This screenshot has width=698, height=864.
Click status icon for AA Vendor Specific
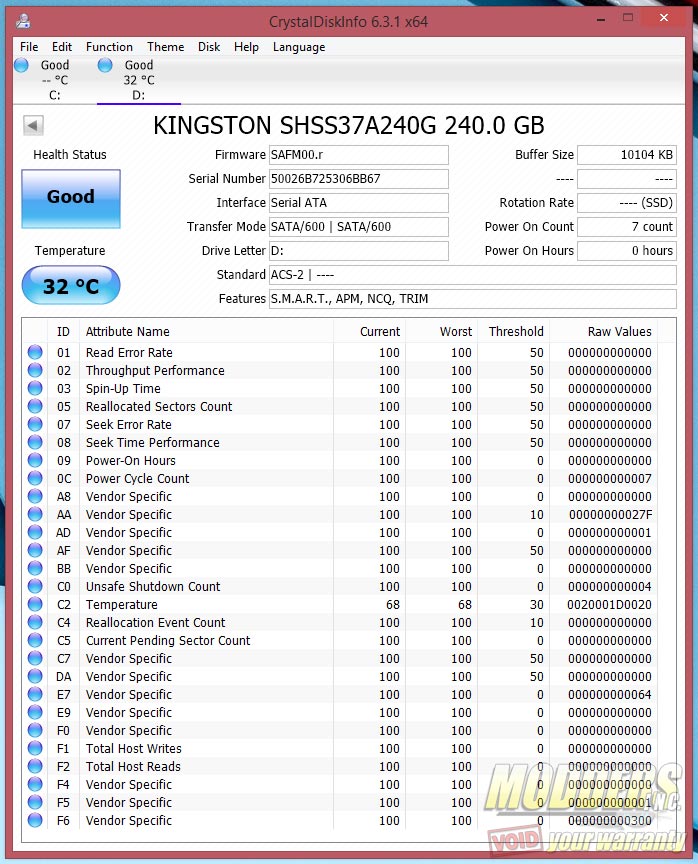tap(35, 514)
